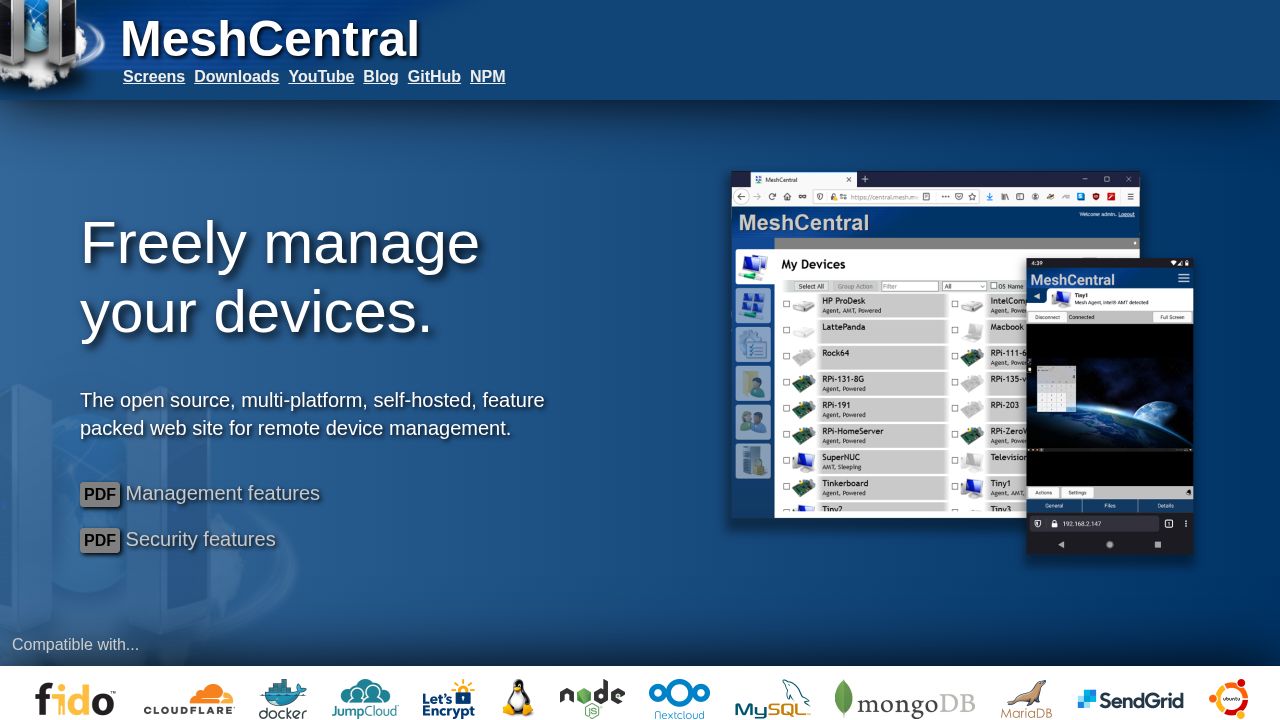The width and height of the screenshot is (1280, 720).
Task: Click the MySQL logo
Action: [x=772, y=699]
